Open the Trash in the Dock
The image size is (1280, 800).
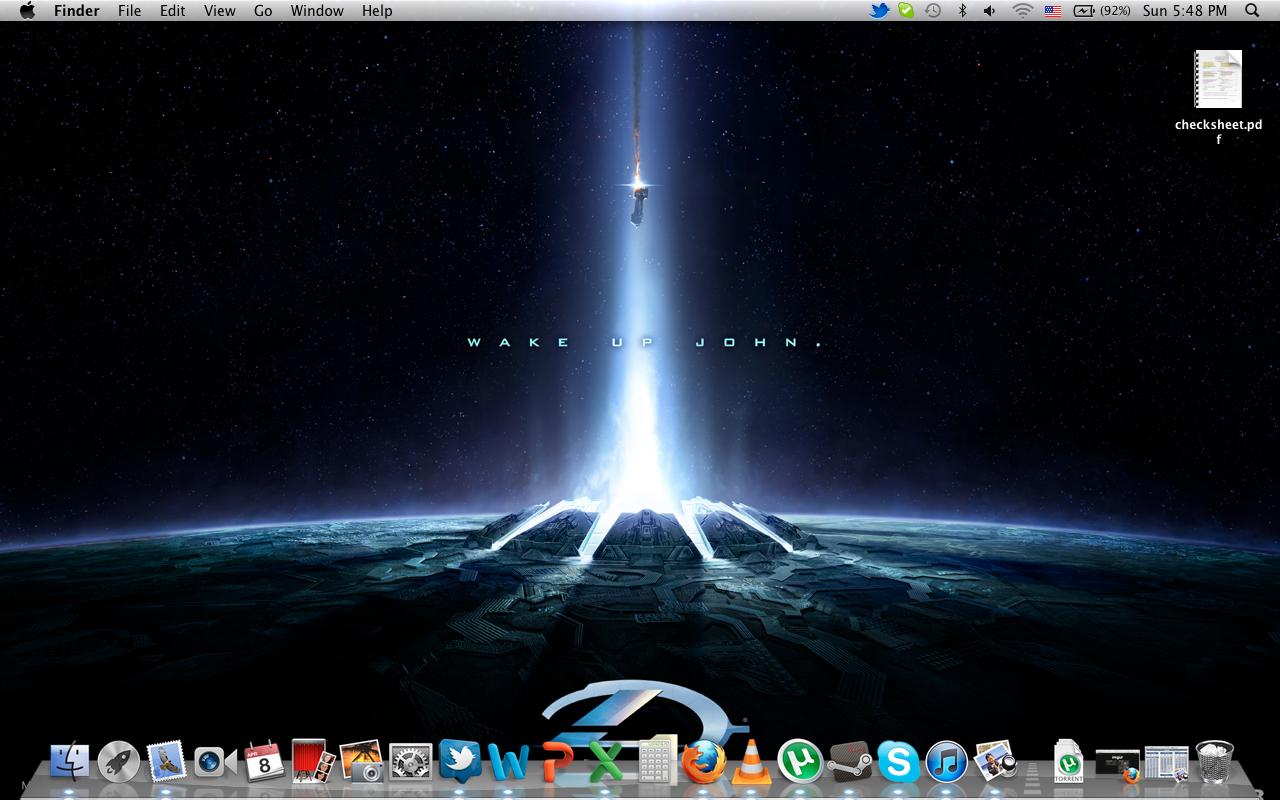click(1215, 762)
